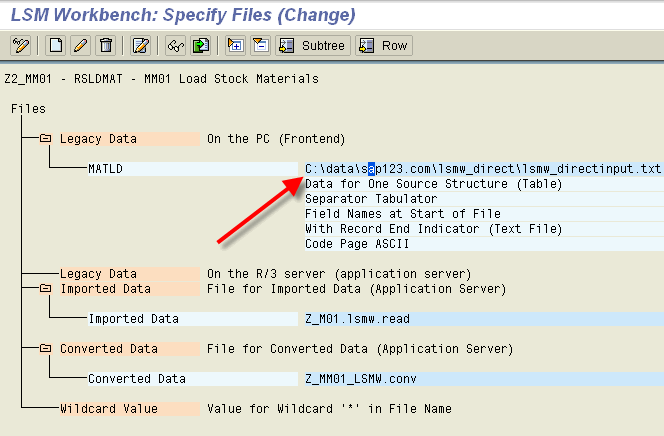The height and width of the screenshot is (436, 664).
Task: Click the pencil change entry icon
Action: click(81, 45)
